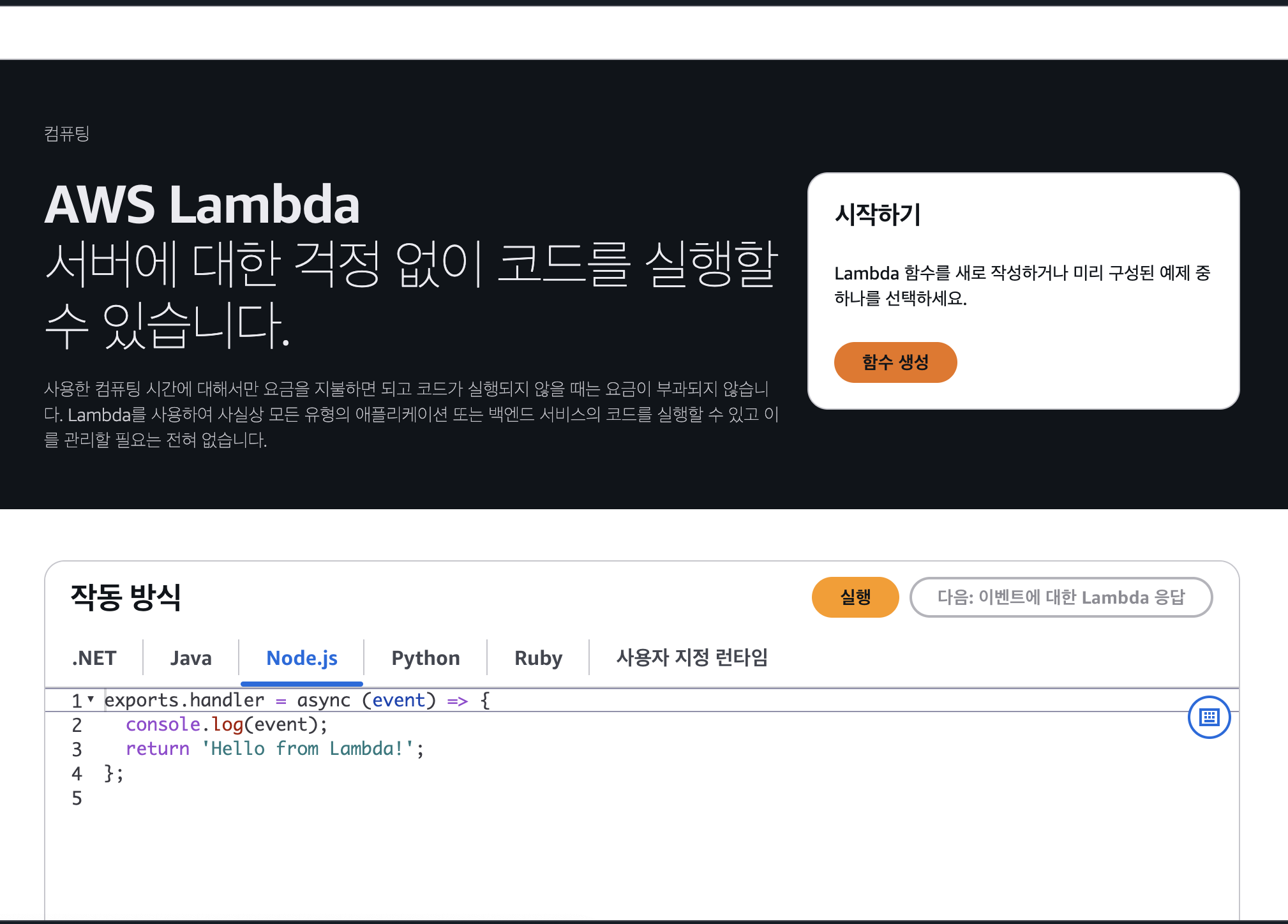Switch to the Python tab
Screen dimensions: 1288x924
426,657
